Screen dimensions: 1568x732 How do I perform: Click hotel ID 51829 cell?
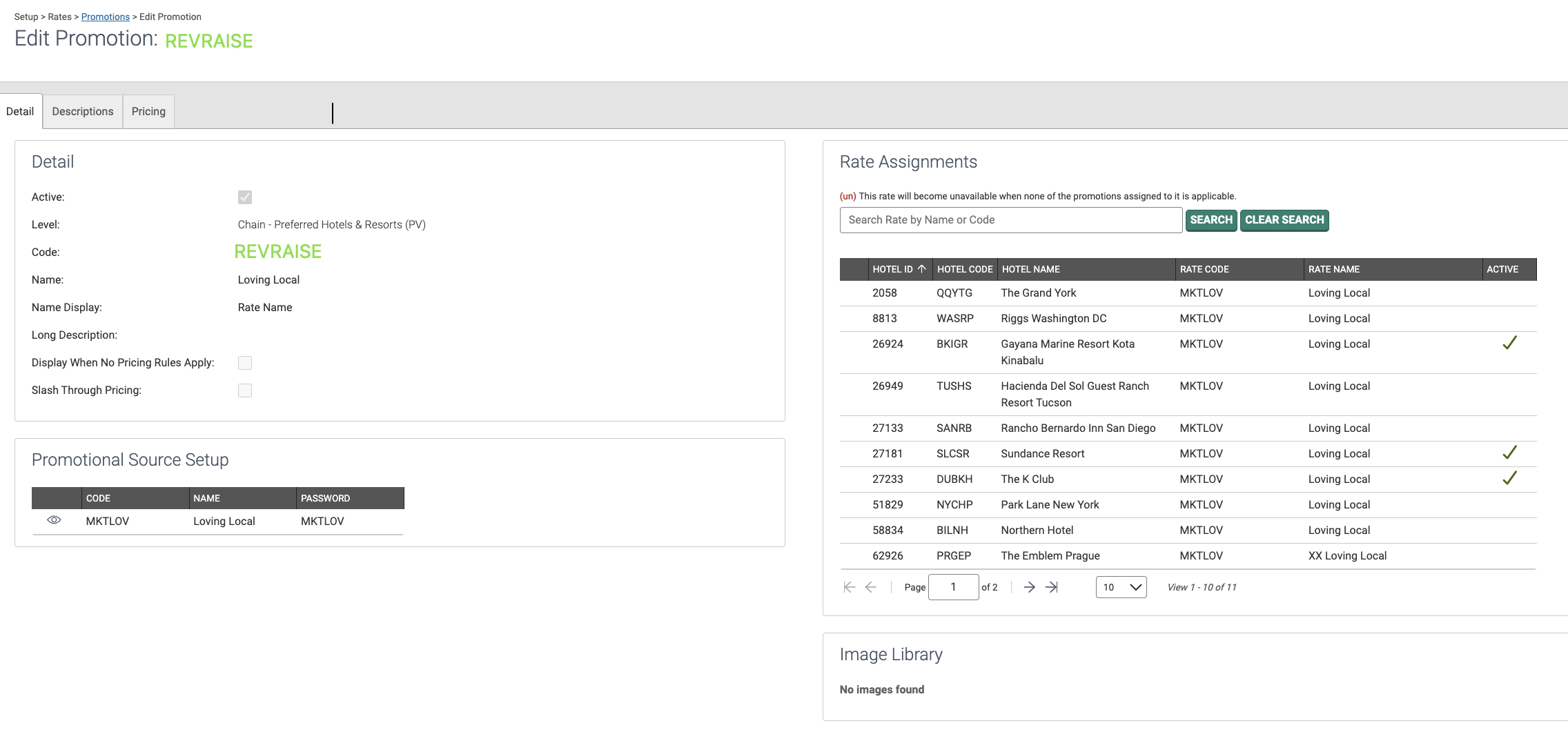coord(888,504)
